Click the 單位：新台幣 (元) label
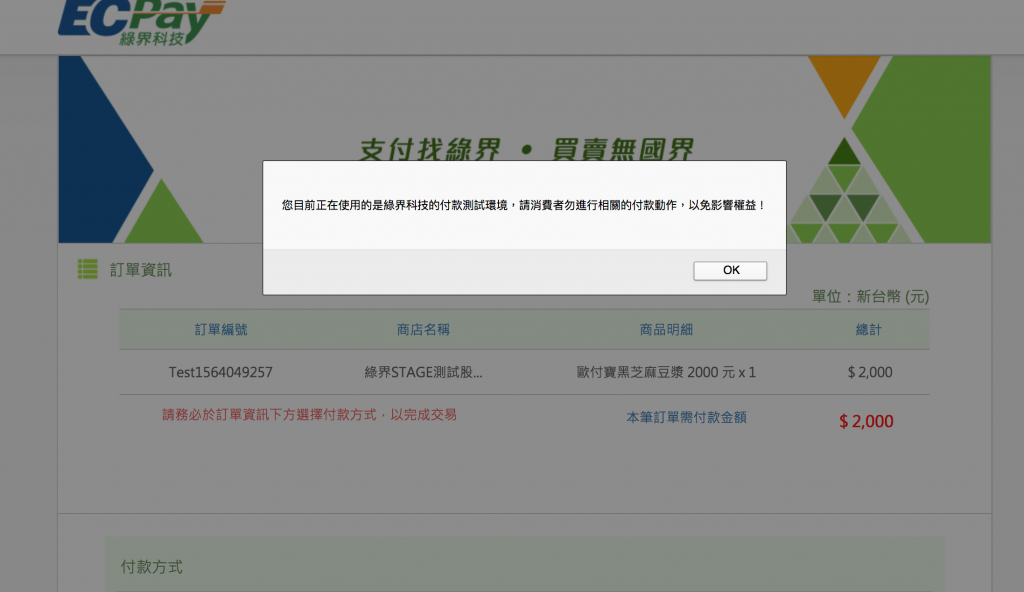 coord(871,297)
